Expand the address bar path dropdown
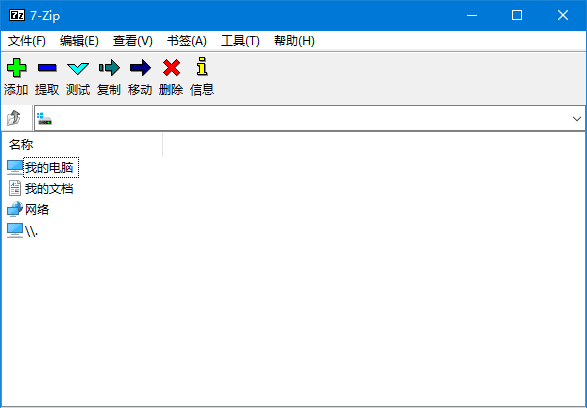This screenshot has width=587, height=408. pyautogui.click(x=577, y=119)
